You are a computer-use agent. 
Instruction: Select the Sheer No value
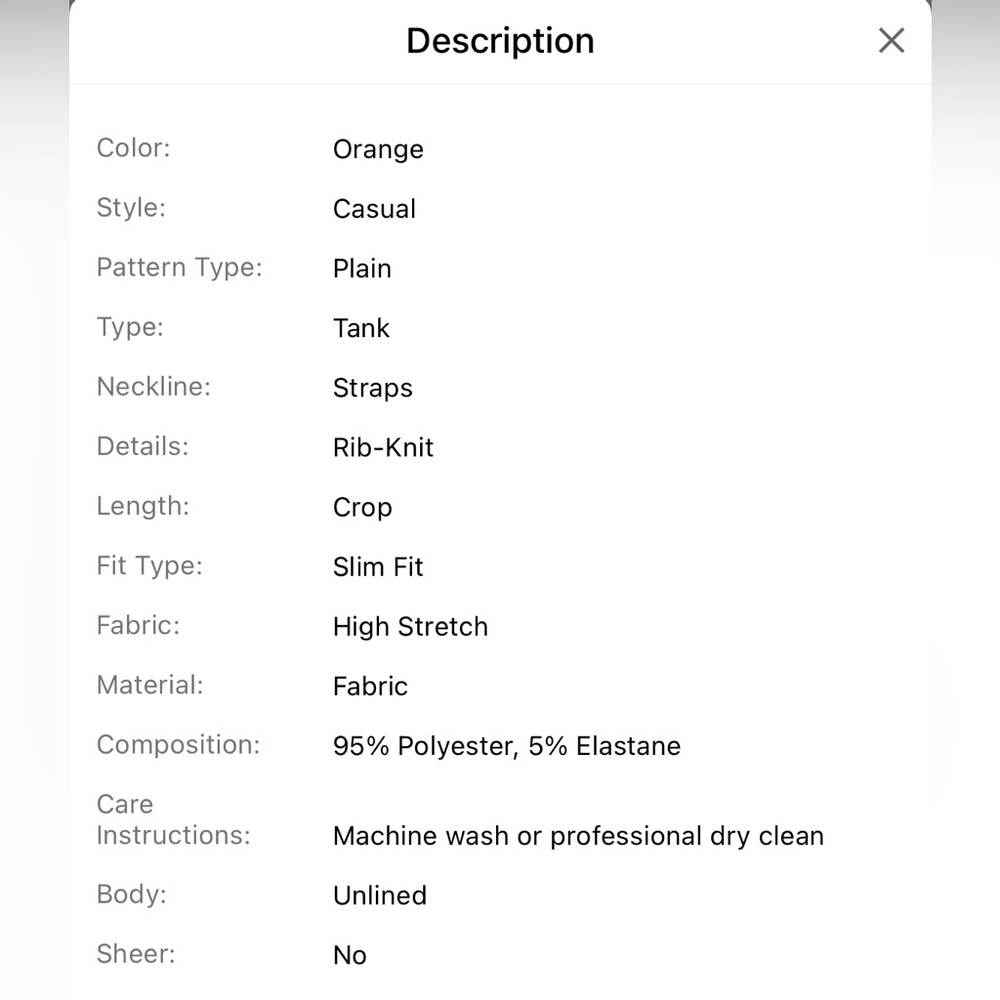(x=350, y=955)
